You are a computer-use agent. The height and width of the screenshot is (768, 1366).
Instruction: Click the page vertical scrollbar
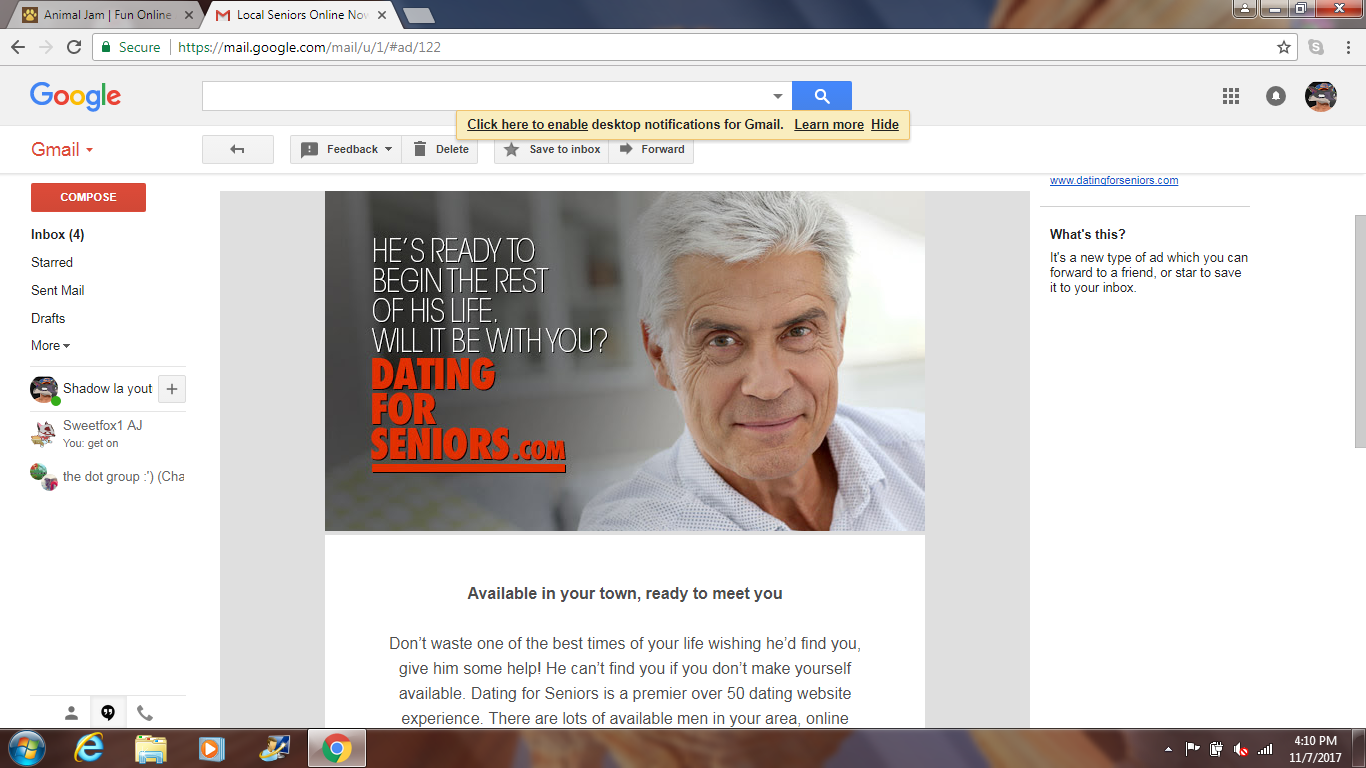click(1359, 330)
